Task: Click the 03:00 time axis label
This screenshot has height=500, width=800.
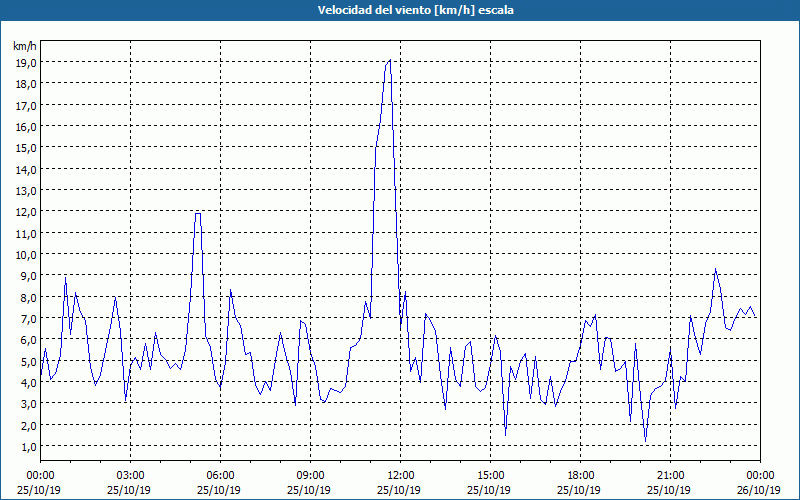Action: [x=130, y=476]
